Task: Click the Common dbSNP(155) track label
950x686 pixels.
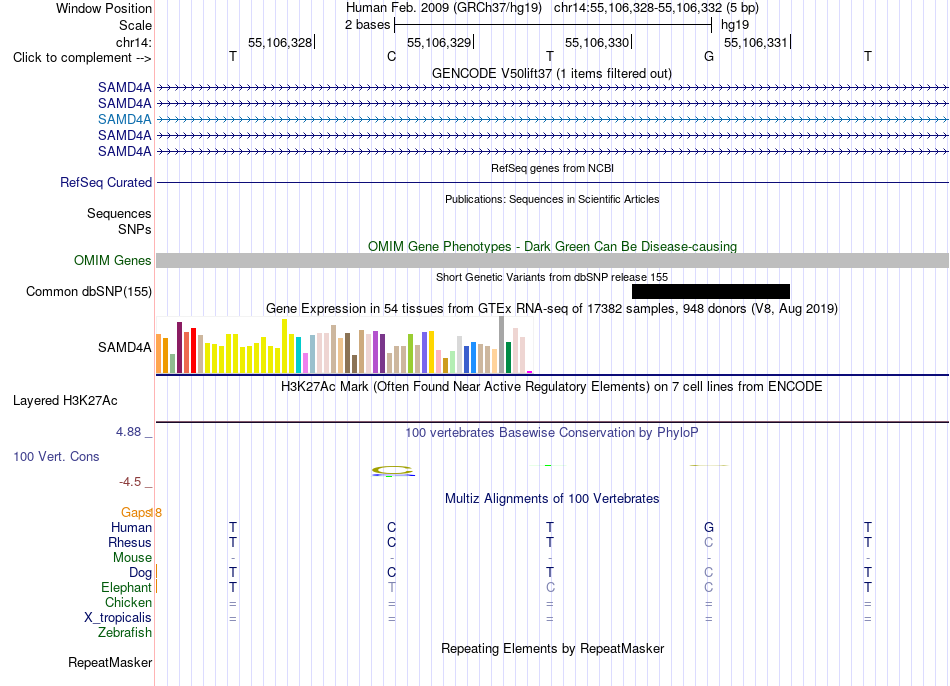Action: 89,291
